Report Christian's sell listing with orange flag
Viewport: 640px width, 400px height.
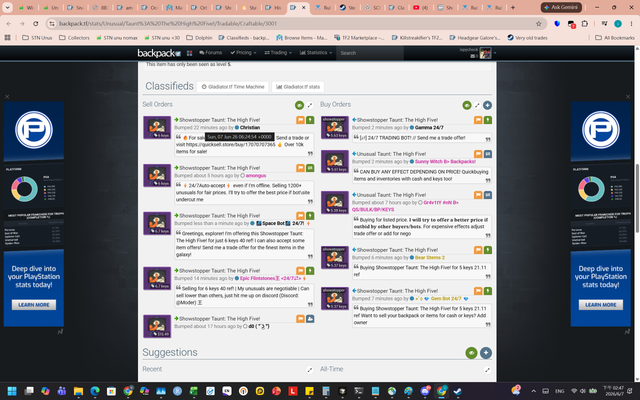click(x=300, y=120)
